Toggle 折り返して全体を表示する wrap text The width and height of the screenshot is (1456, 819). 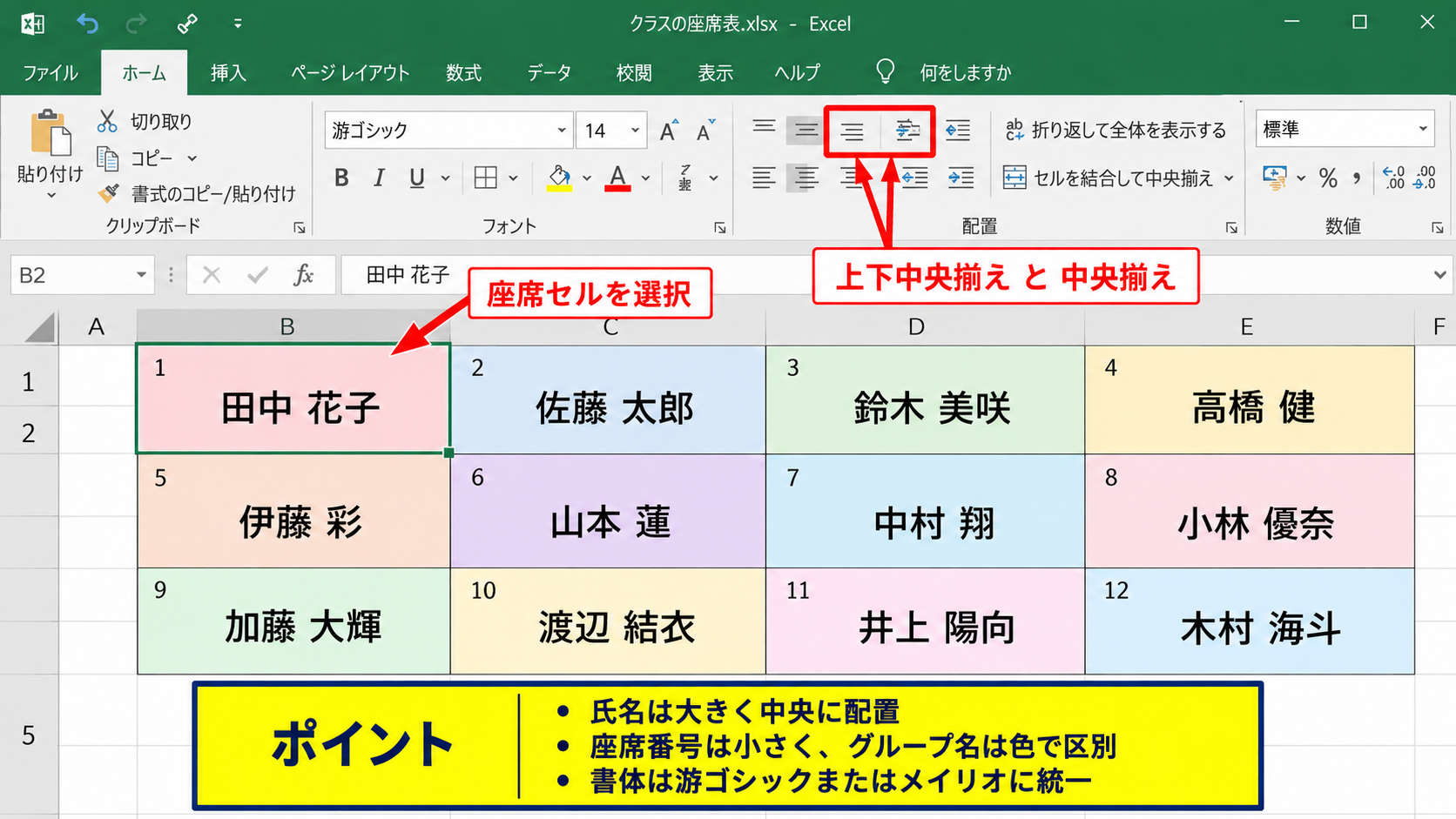click(x=1115, y=131)
